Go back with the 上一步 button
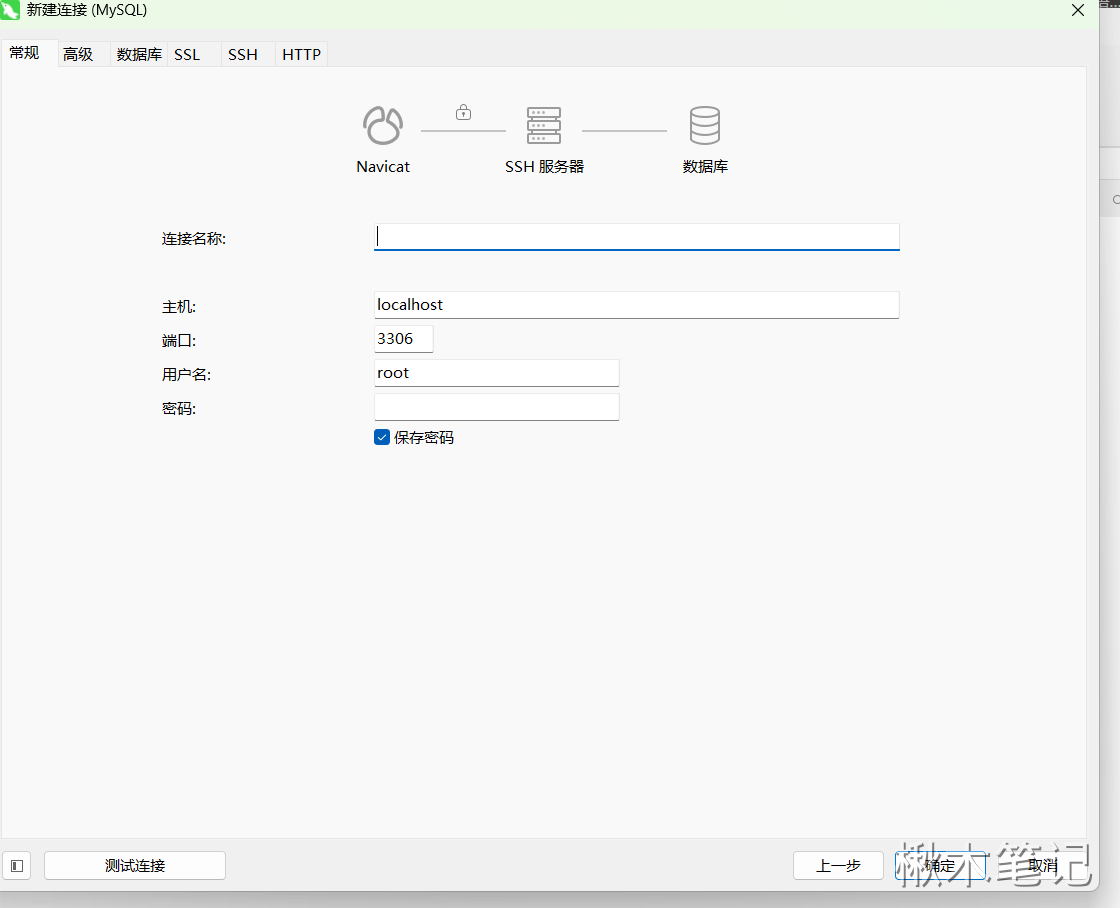The width and height of the screenshot is (1120, 908). (x=838, y=866)
